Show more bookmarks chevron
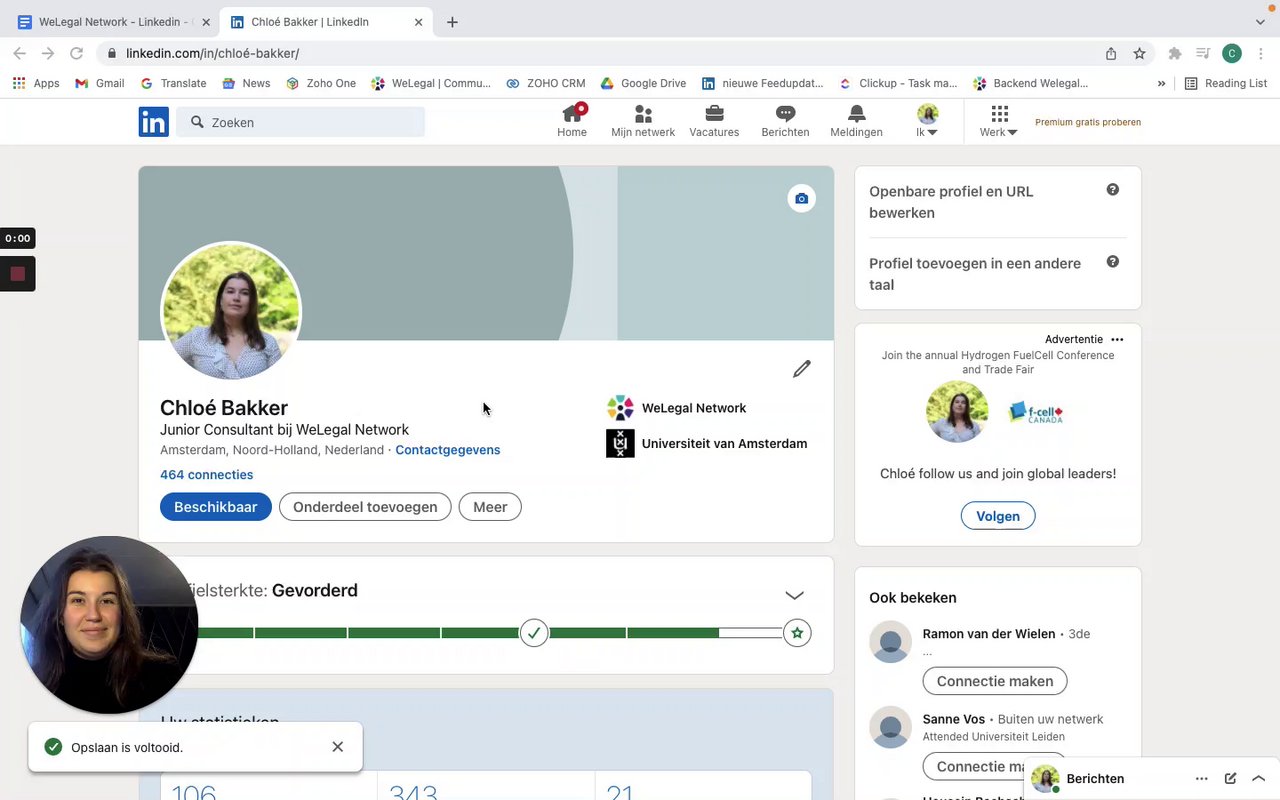This screenshot has height=800, width=1280. point(1161,83)
